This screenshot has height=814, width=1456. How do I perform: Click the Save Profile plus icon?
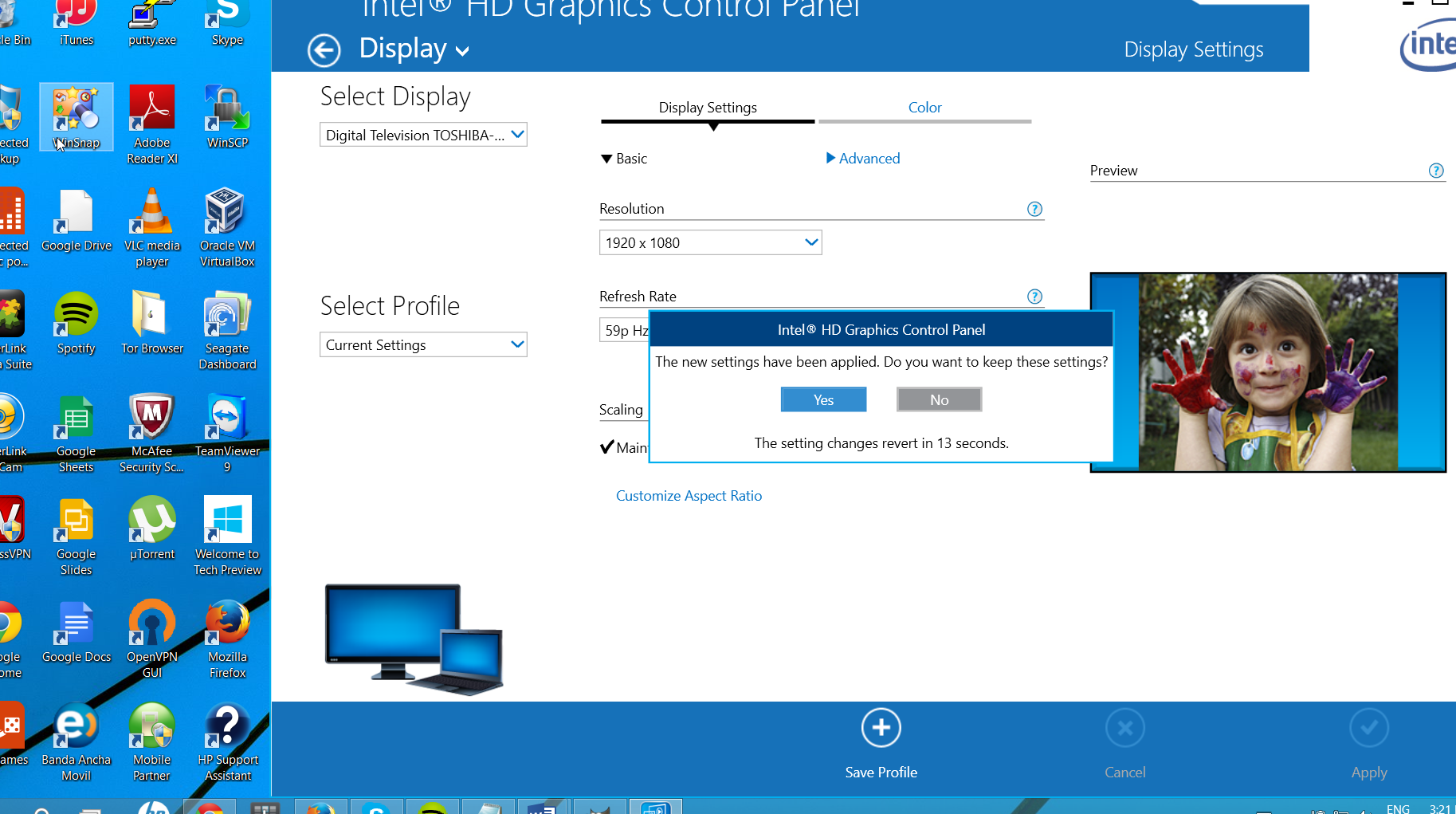pyautogui.click(x=881, y=728)
